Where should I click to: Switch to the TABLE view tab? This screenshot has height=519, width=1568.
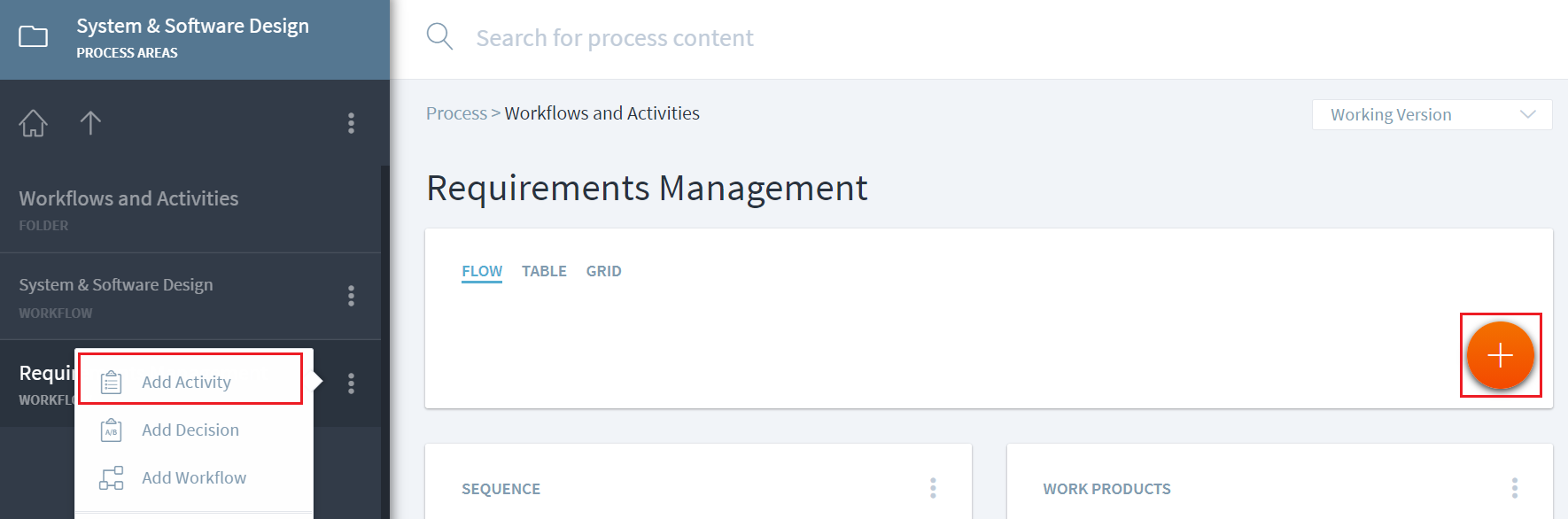(544, 271)
